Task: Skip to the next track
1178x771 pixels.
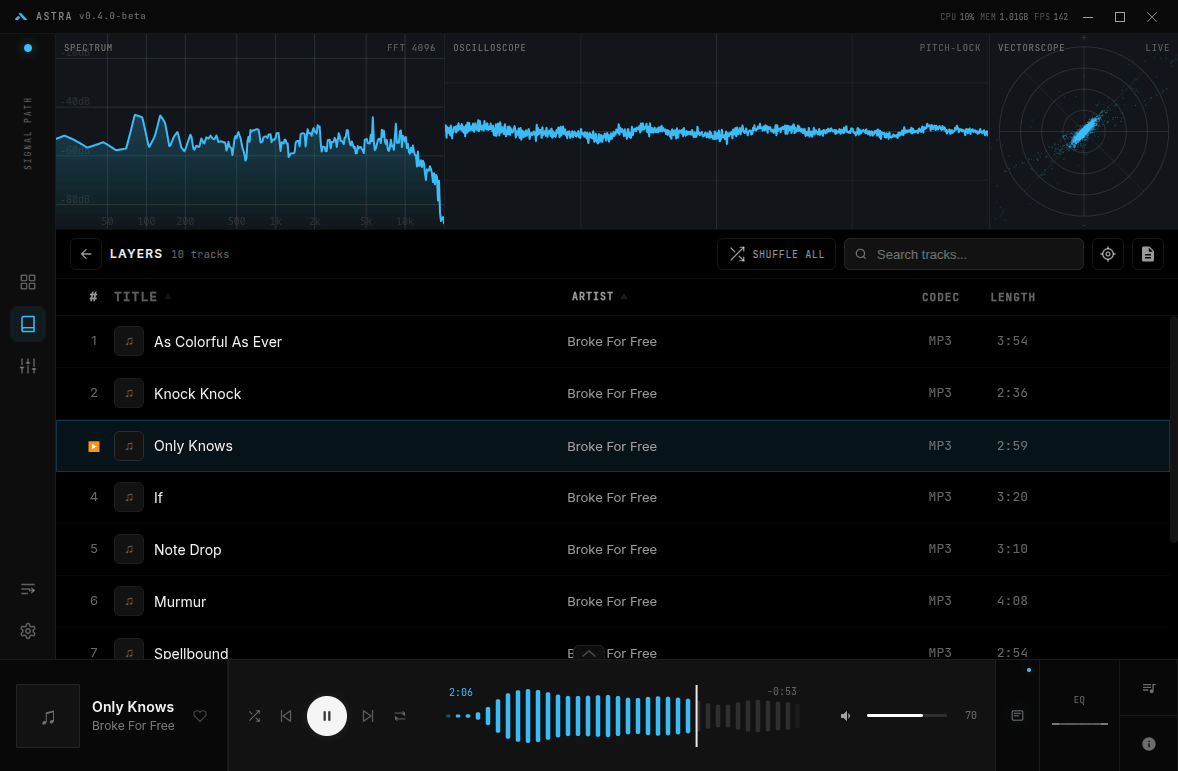Action: tap(368, 716)
